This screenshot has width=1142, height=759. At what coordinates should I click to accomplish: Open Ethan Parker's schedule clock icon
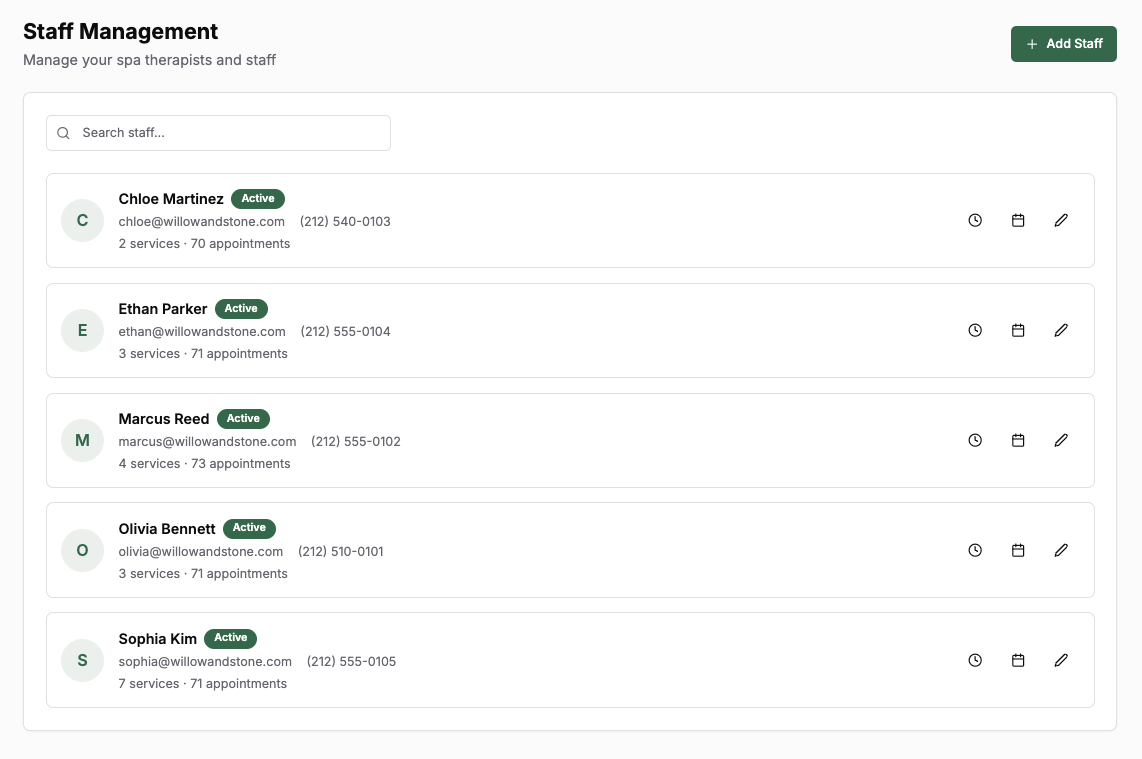pos(975,330)
